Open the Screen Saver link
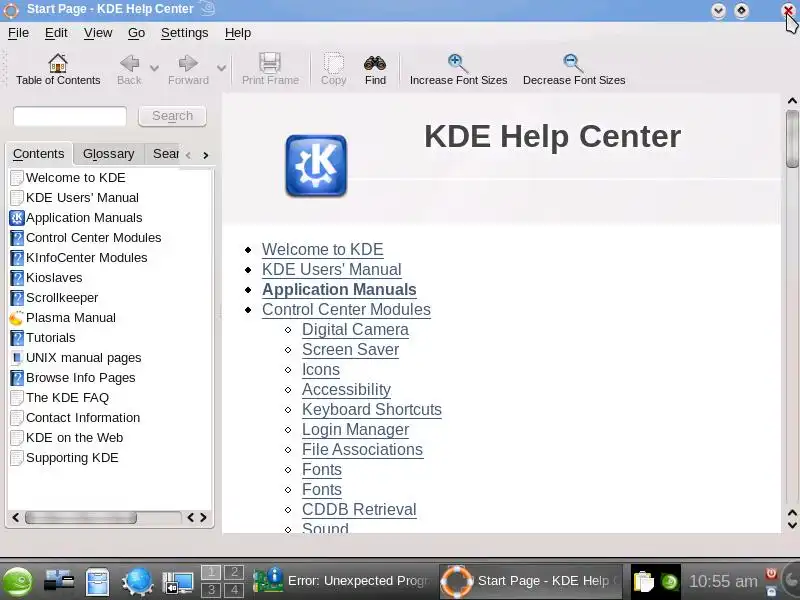This screenshot has height=600, width=800. point(351,349)
